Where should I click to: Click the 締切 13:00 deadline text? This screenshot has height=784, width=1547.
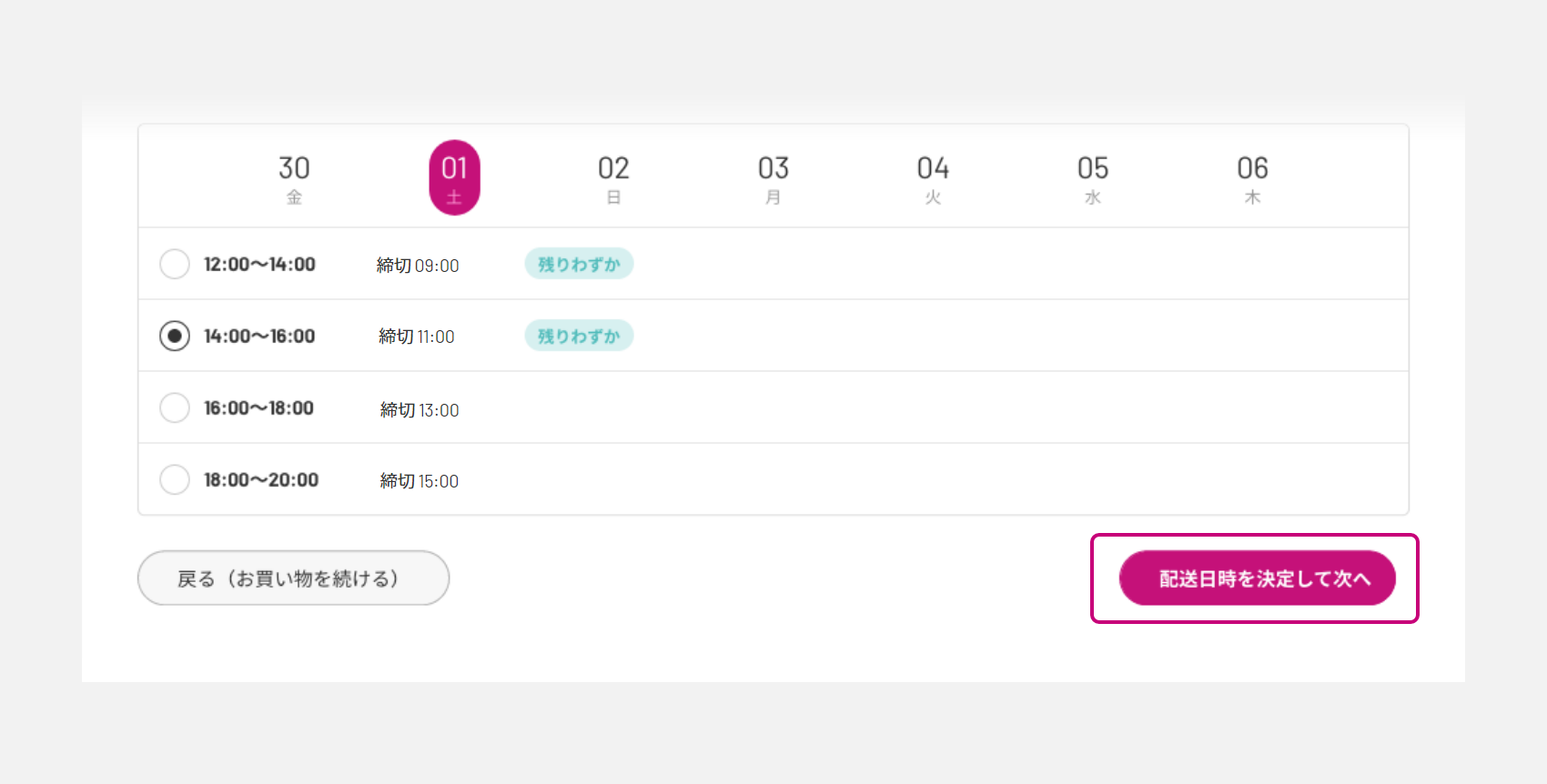(x=420, y=410)
